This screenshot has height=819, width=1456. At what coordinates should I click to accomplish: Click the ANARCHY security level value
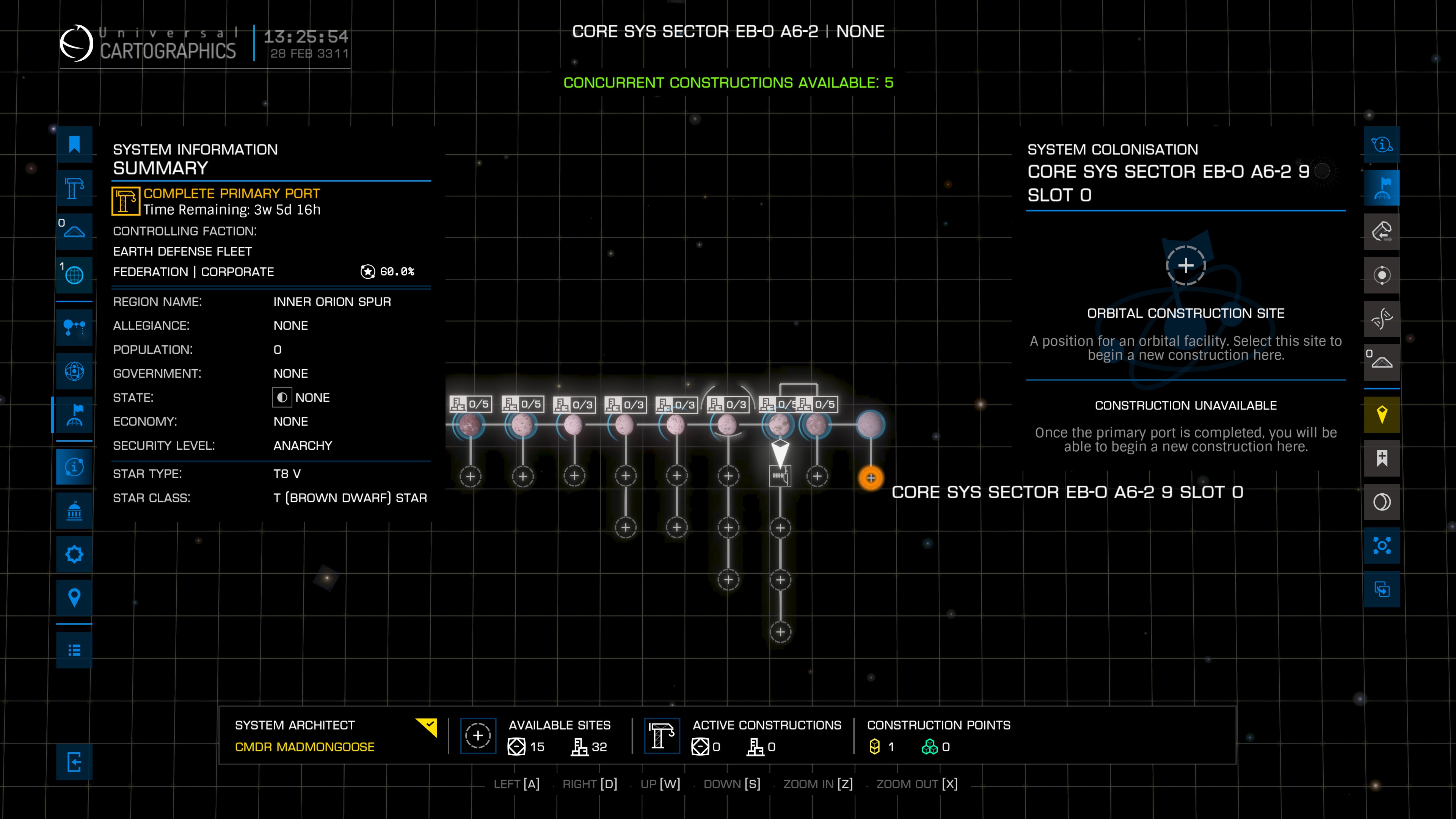(303, 446)
